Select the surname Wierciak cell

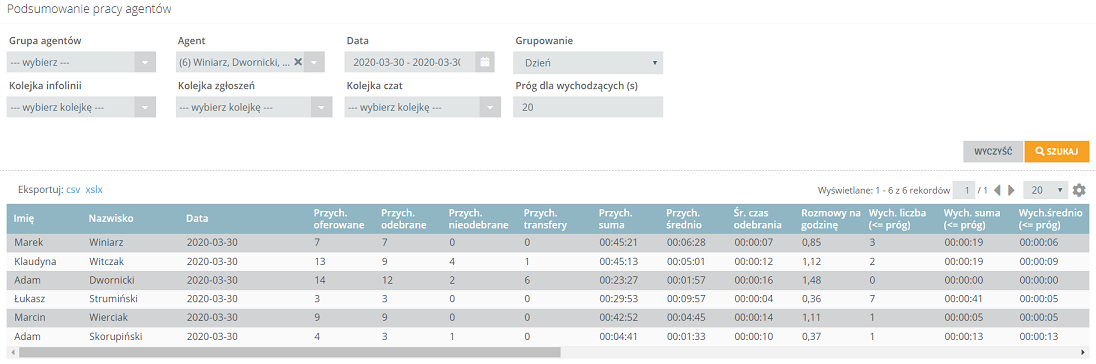(x=108, y=318)
